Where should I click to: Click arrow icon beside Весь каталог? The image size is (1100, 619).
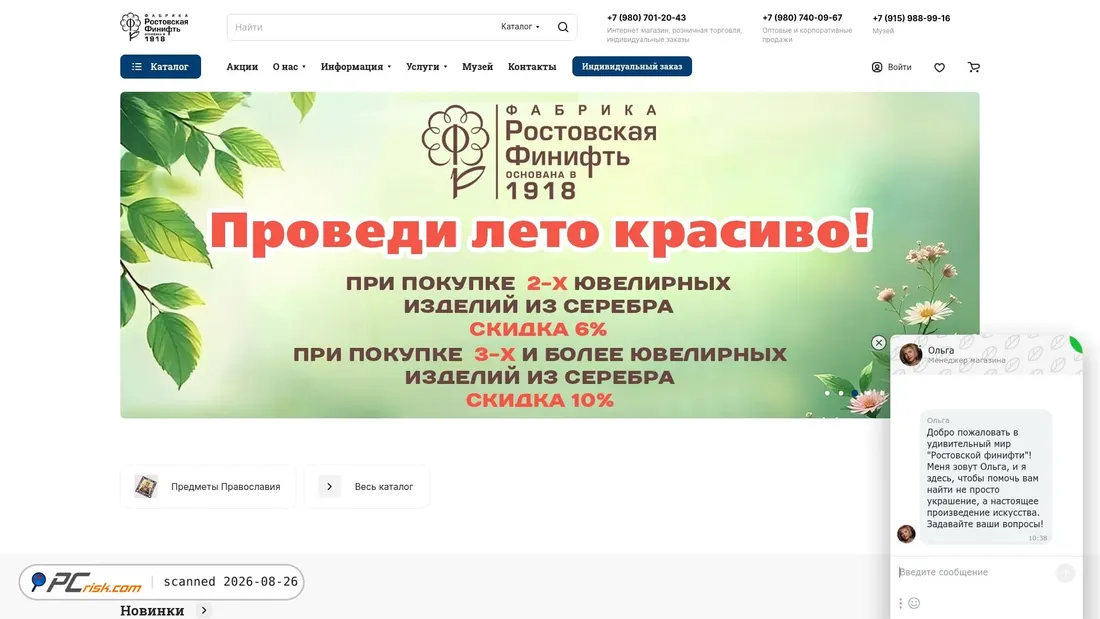[329, 486]
